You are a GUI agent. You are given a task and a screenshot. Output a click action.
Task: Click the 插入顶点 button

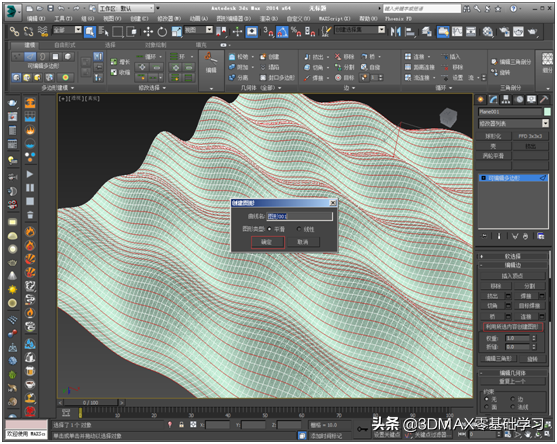(512, 276)
